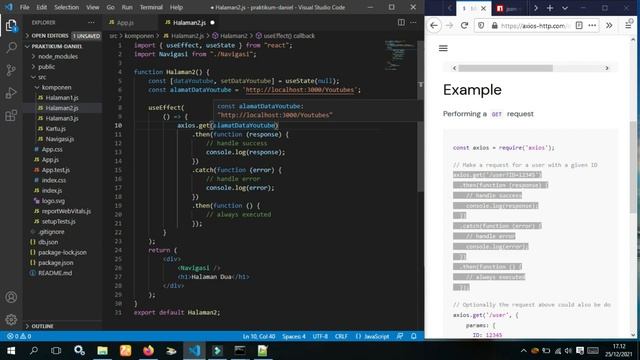Change line endings via CRLF
This screenshot has height=360, width=640.
(341, 336)
